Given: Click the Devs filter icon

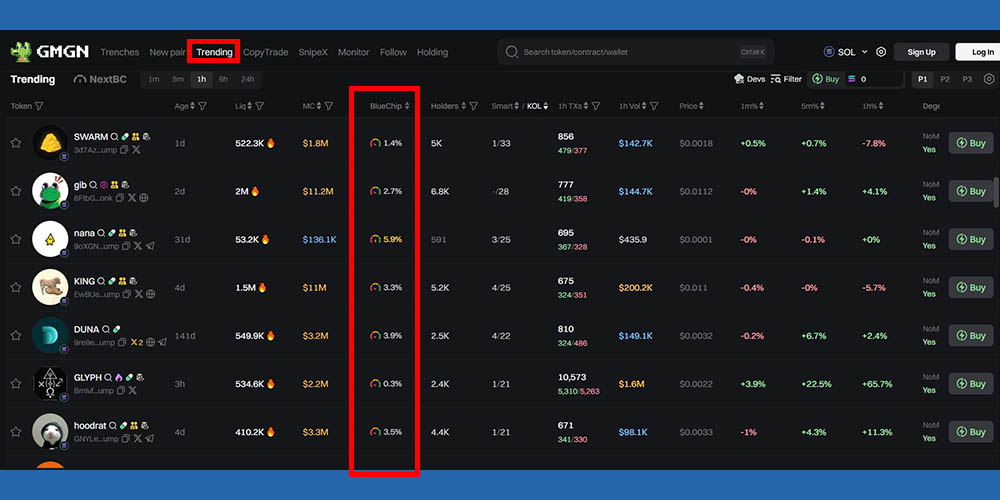Looking at the screenshot, I should [749, 79].
